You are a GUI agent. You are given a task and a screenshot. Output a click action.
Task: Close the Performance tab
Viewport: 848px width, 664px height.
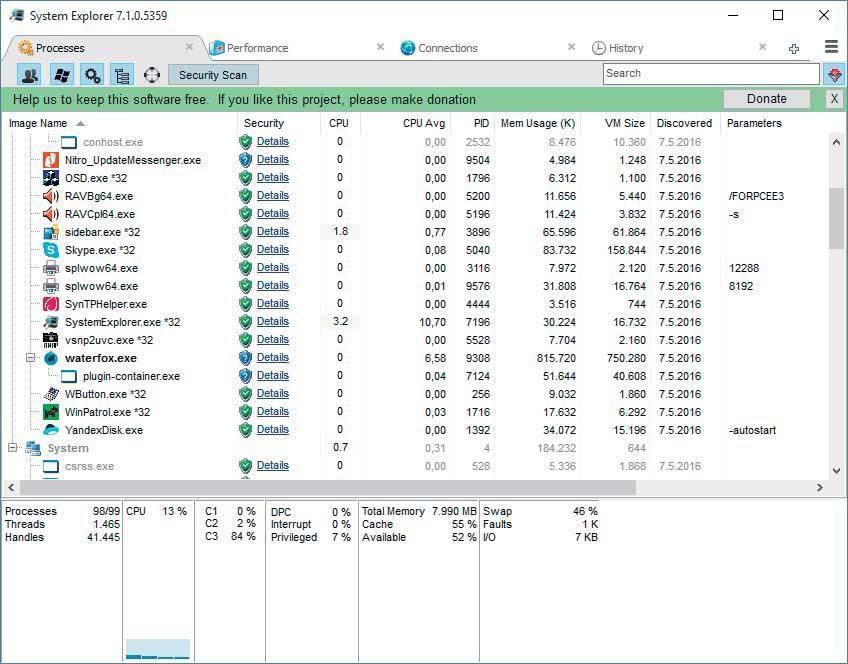(381, 47)
